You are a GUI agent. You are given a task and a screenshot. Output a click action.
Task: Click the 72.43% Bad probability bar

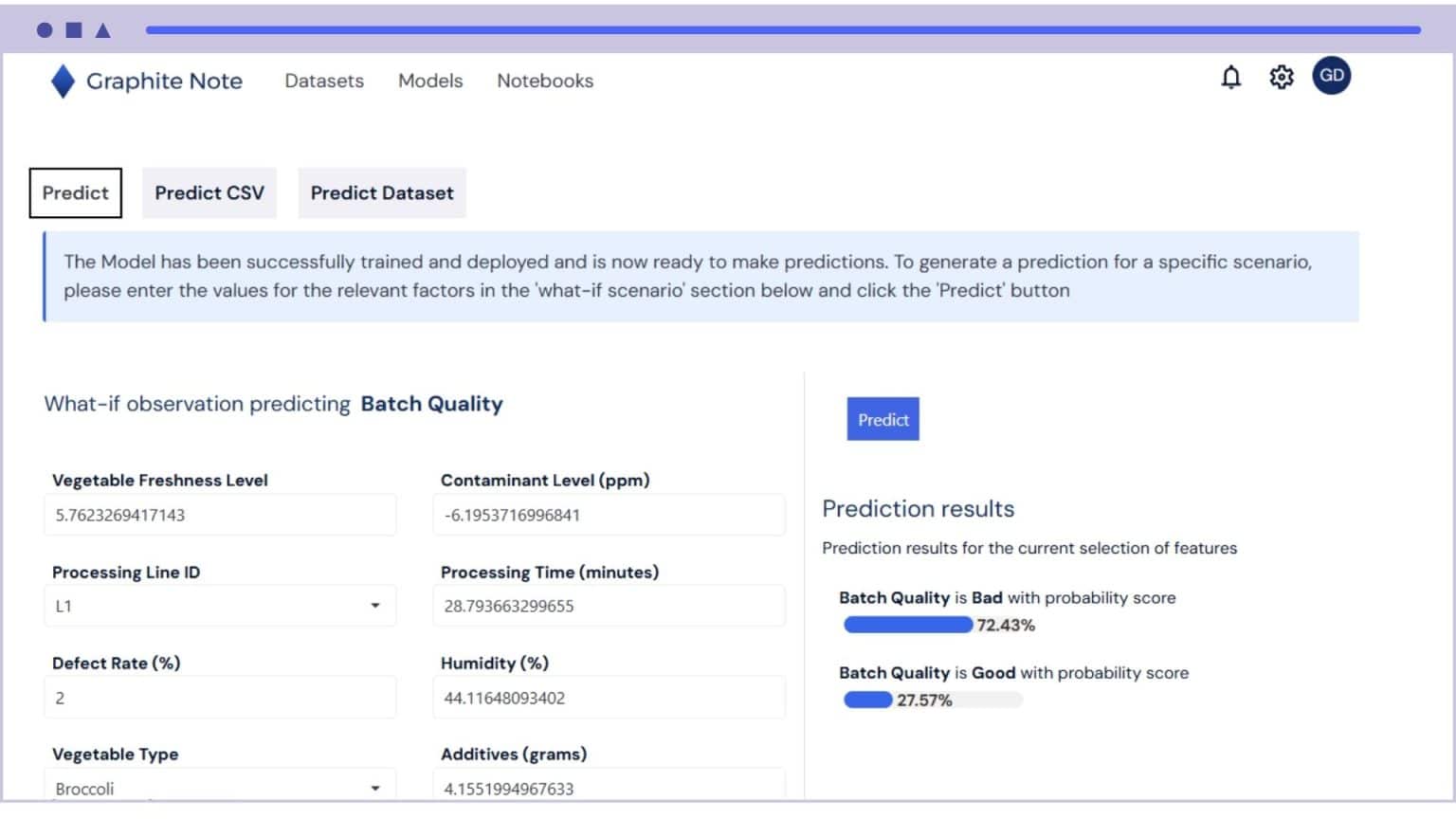coord(907,625)
